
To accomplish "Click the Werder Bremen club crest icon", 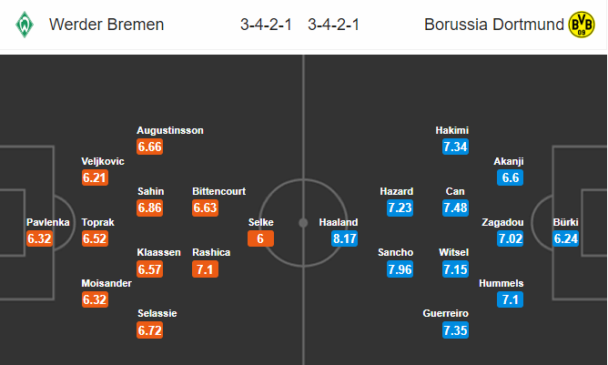I will coord(24,24).
